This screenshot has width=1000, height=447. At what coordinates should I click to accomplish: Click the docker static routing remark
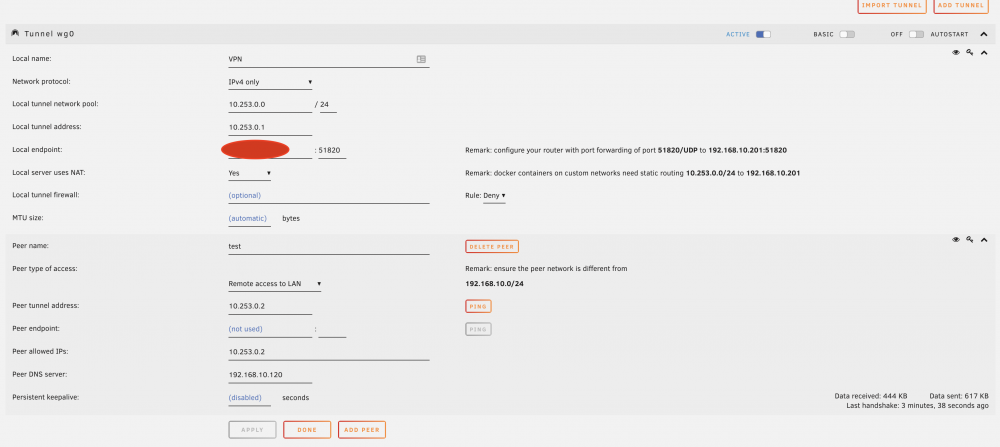pyautogui.click(x=633, y=173)
